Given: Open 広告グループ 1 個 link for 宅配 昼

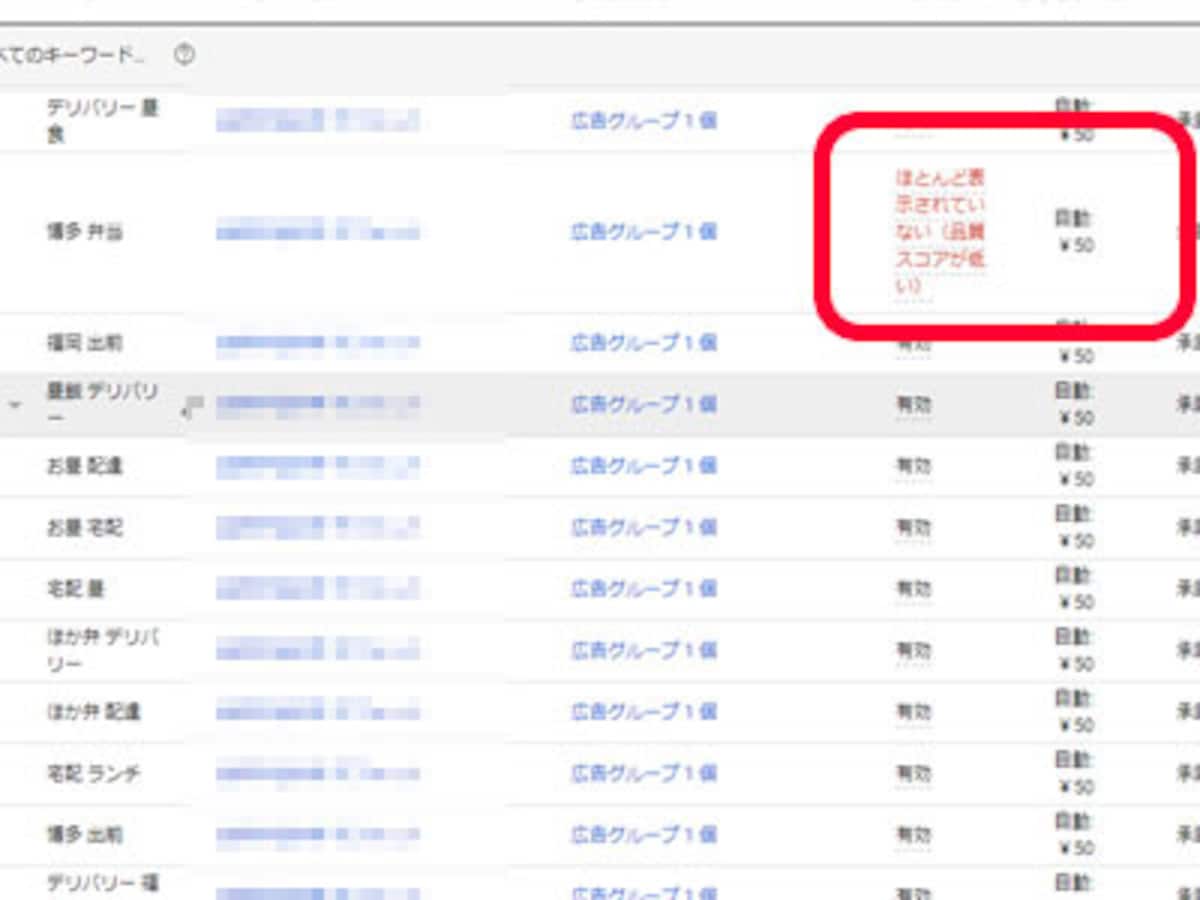Looking at the screenshot, I should pyautogui.click(x=644, y=589).
